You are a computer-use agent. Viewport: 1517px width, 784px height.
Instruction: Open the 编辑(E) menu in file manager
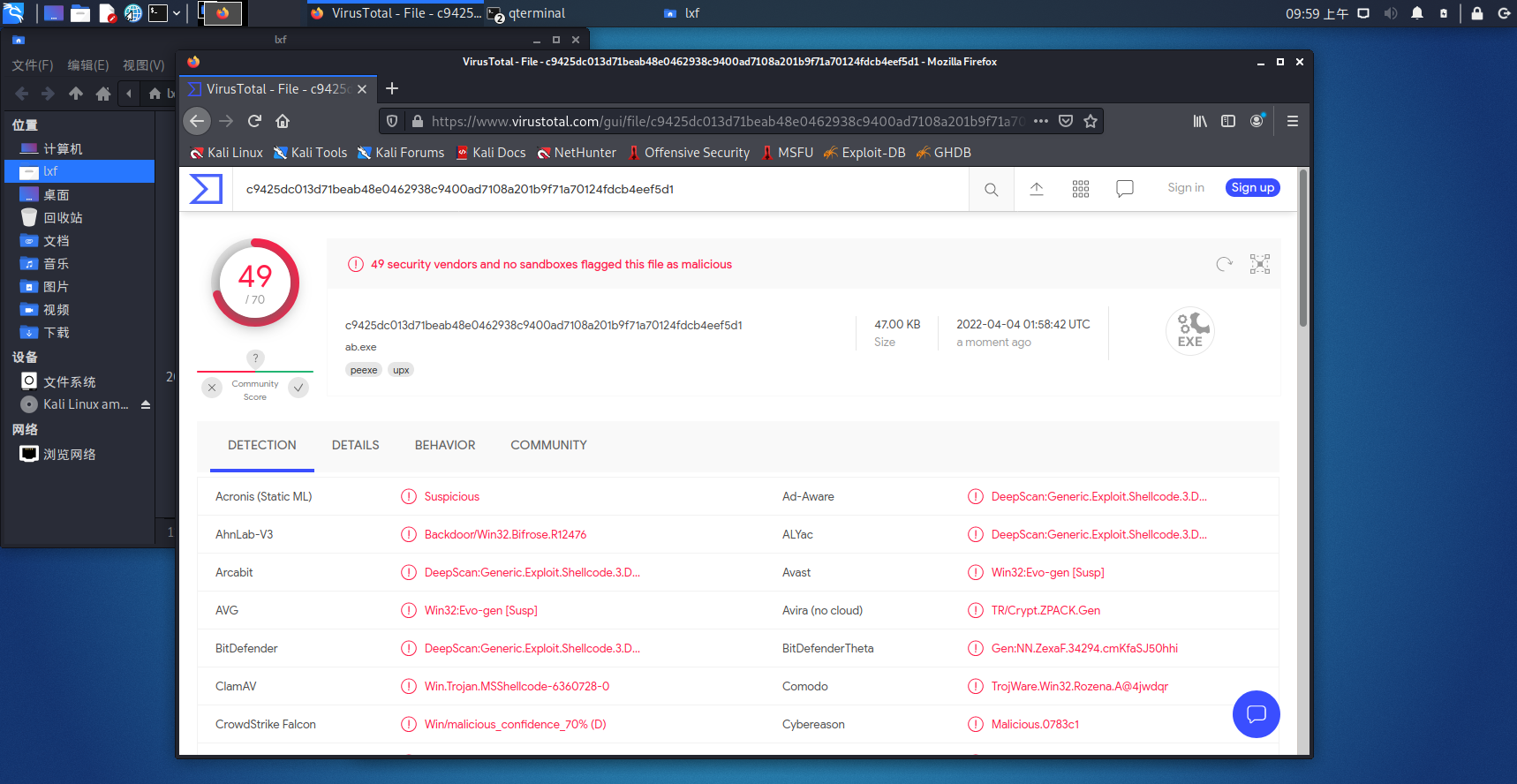click(88, 65)
